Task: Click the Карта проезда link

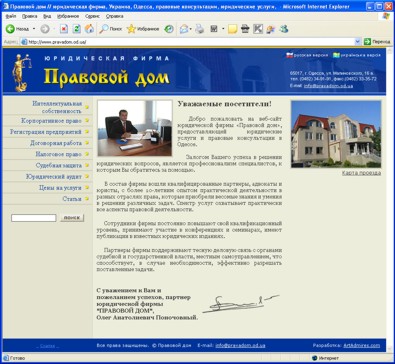Action: pos(361,173)
